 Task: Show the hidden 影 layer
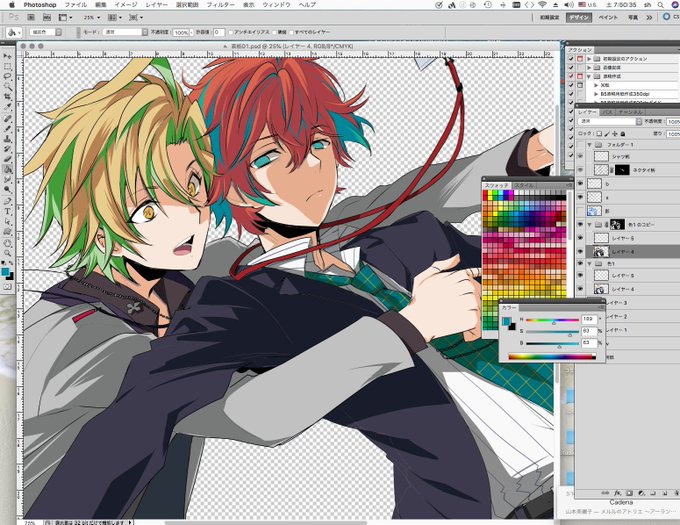pyautogui.click(x=580, y=211)
